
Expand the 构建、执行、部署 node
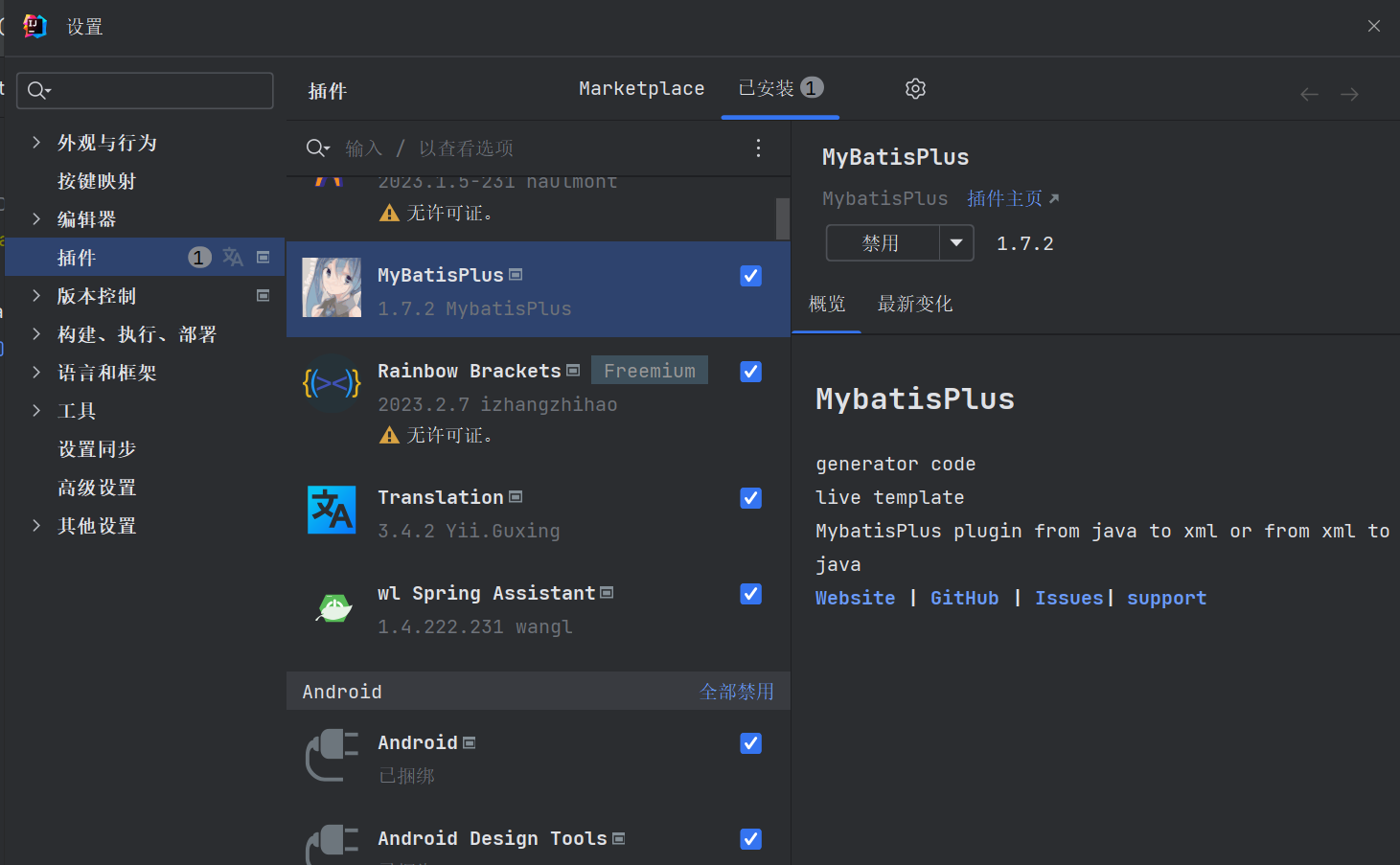(36, 333)
